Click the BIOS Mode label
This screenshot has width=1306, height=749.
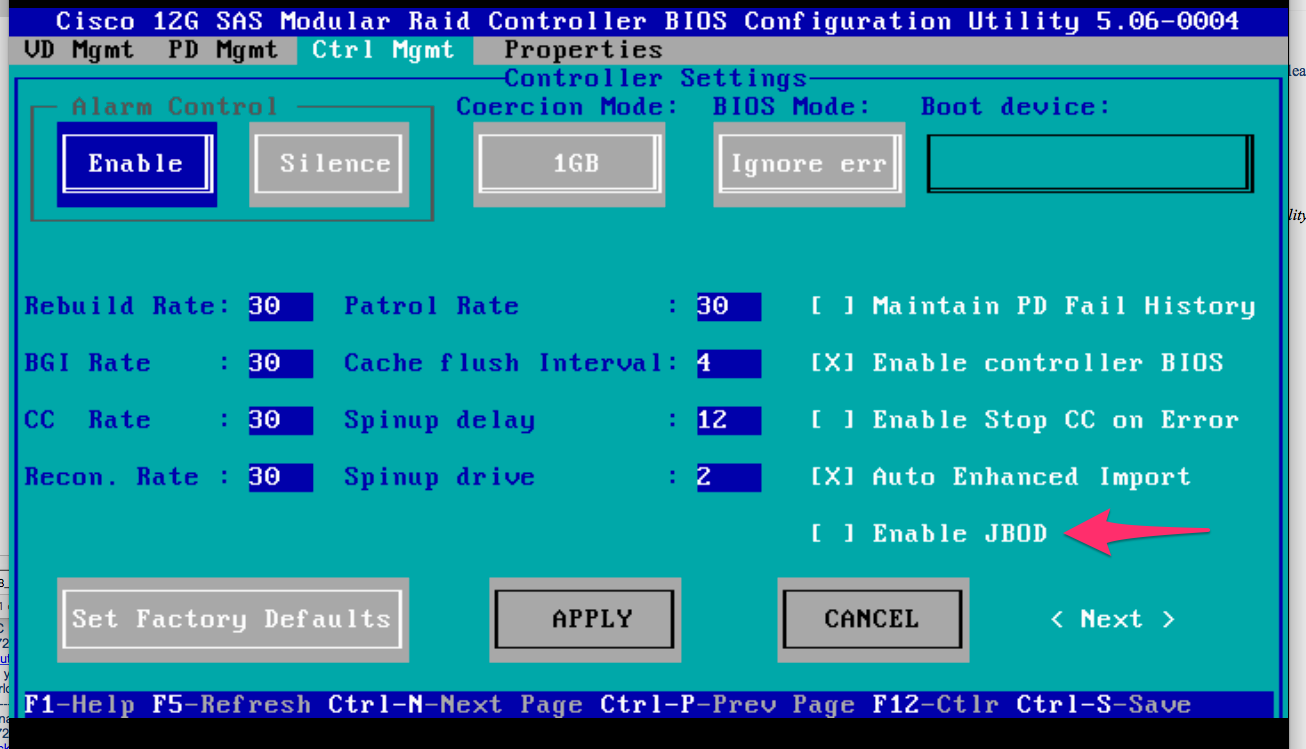[x=792, y=107]
